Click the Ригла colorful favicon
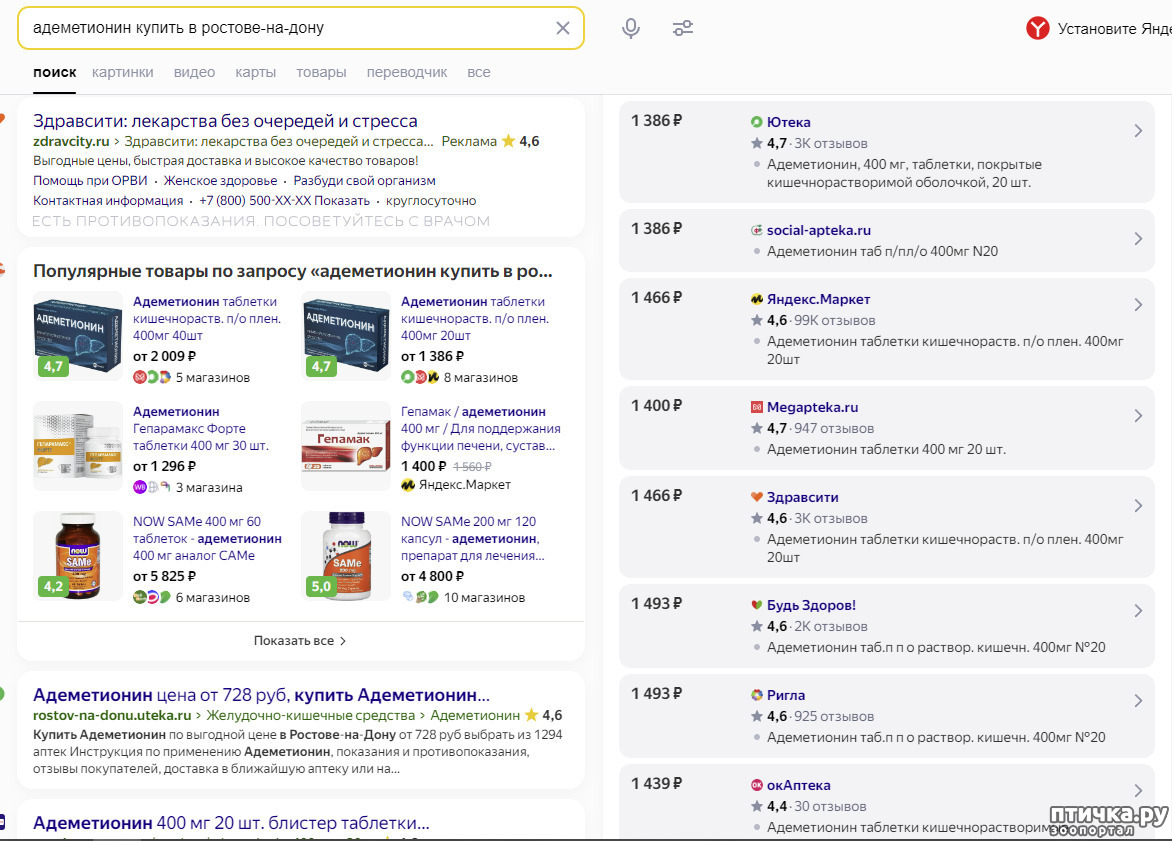The image size is (1172, 841). point(756,695)
